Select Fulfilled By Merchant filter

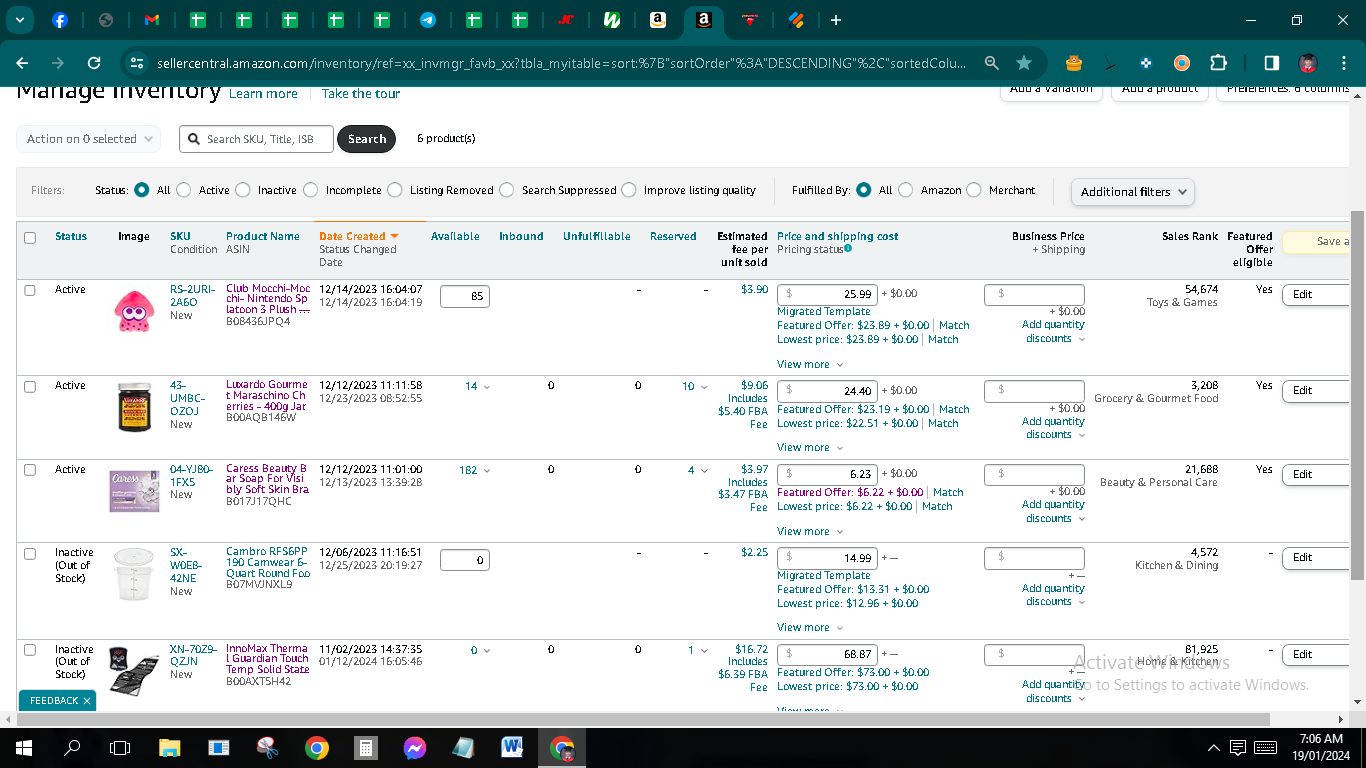(x=974, y=190)
